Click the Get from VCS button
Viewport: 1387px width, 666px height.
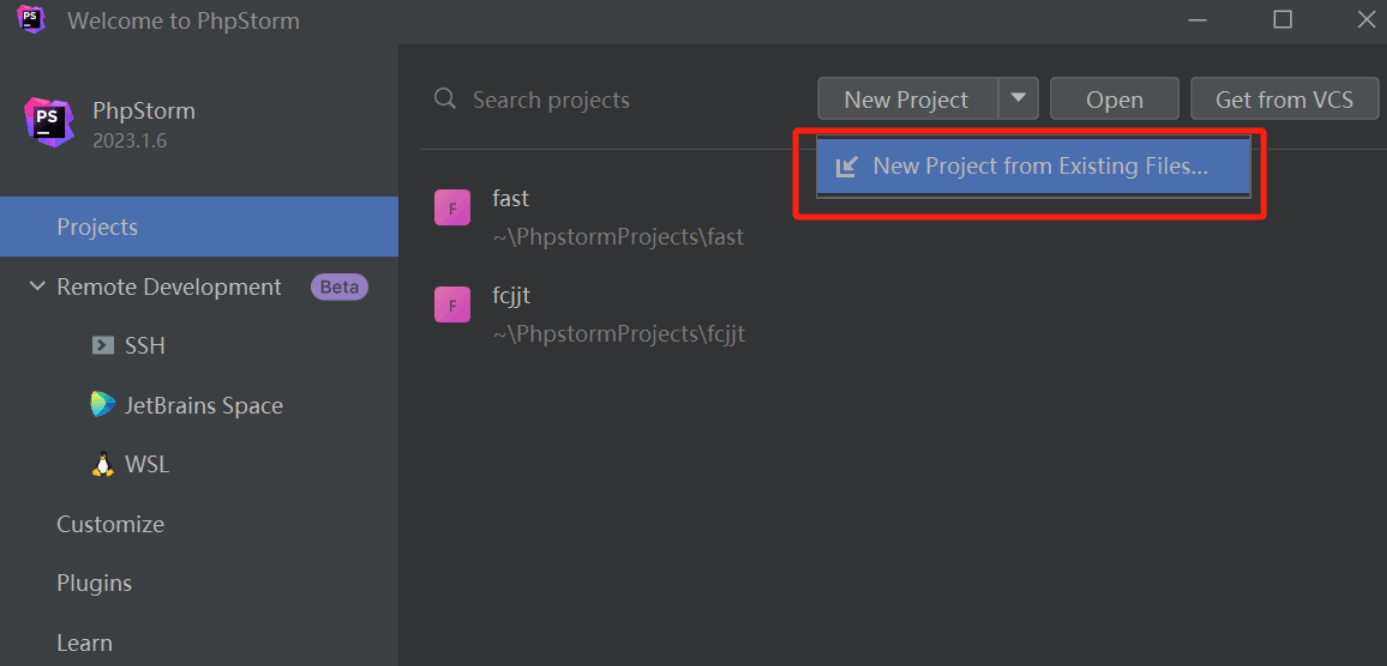point(1284,99)
